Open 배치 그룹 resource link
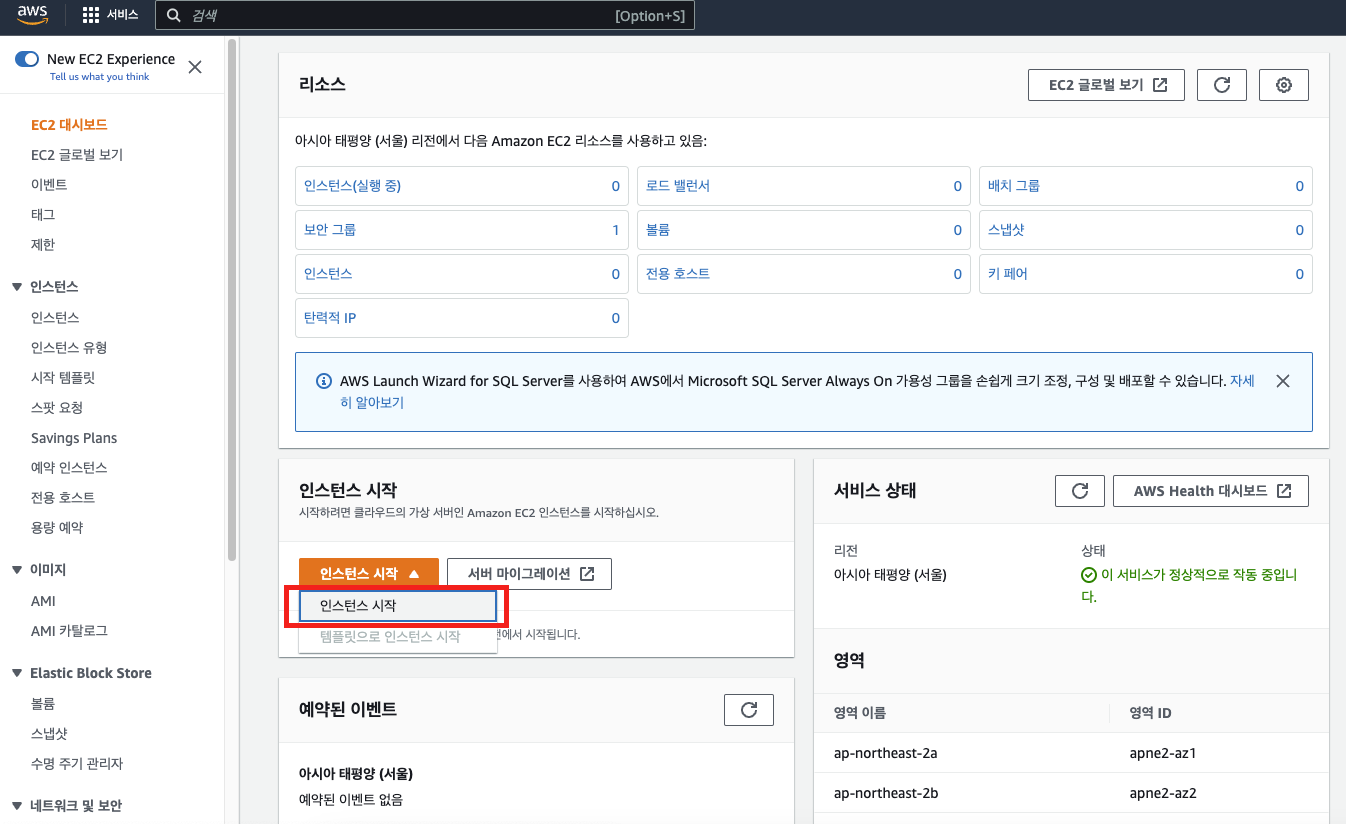Viewport: 1346px width, 824px height. [1014, 186]
